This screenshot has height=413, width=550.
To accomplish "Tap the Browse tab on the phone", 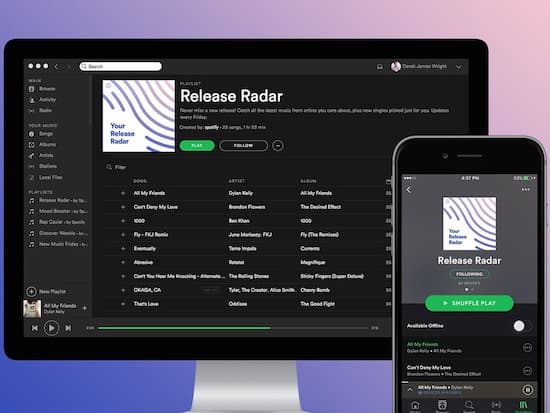I will 442,406.
